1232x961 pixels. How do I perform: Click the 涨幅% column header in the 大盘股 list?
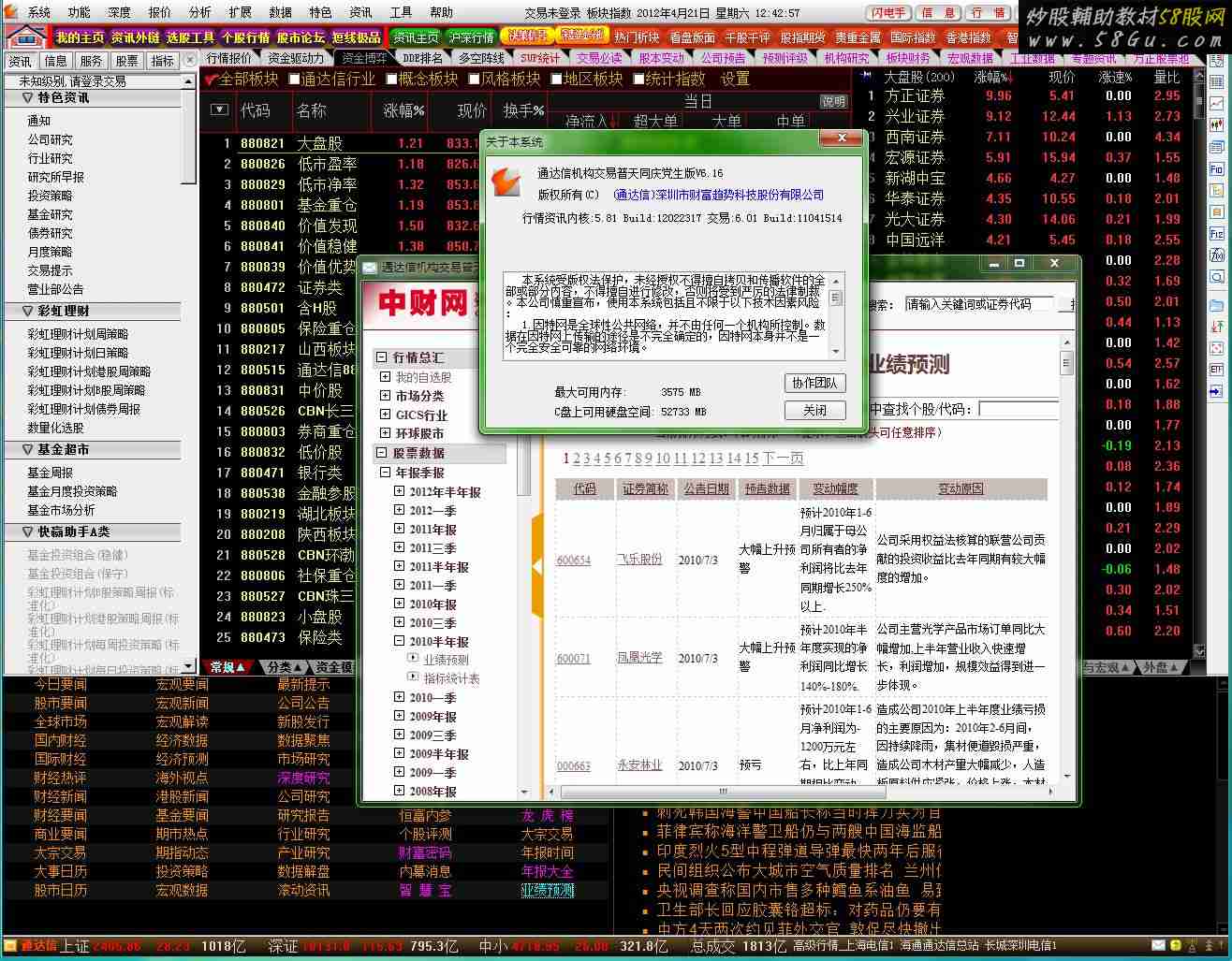pyautogui.click(x=991, y=77)
